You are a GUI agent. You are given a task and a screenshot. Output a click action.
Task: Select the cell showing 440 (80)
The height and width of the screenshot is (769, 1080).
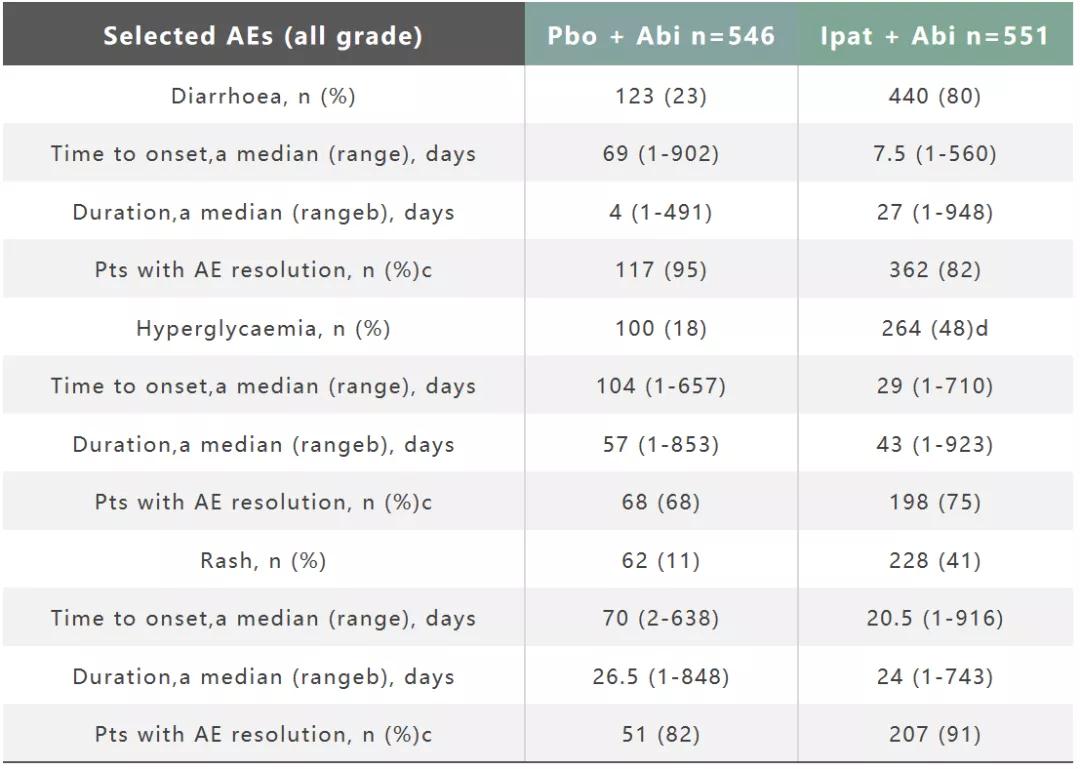coord(934,96)
